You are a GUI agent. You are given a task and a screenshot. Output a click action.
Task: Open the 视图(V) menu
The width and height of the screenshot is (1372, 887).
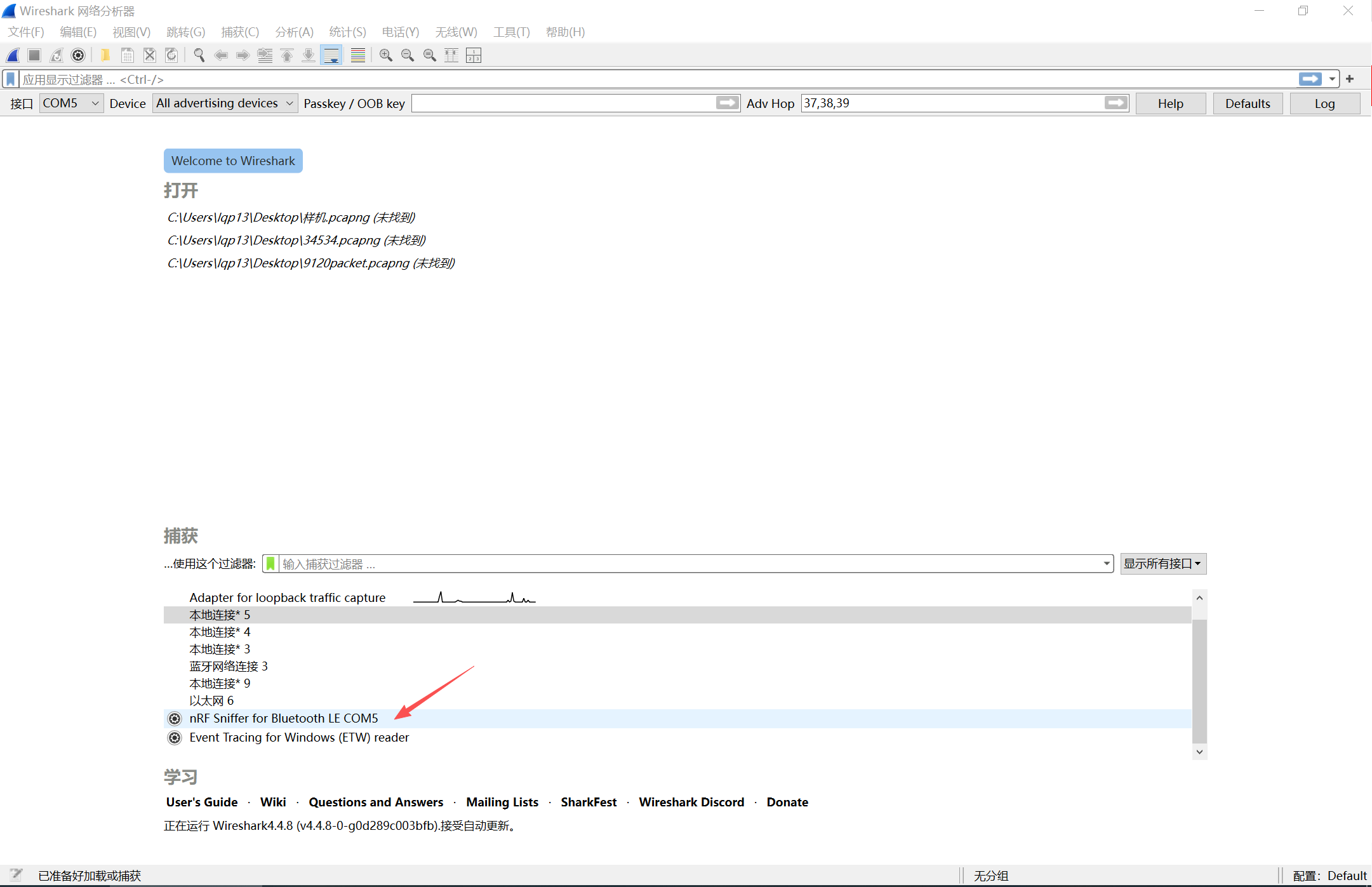(x=131, y=32)
